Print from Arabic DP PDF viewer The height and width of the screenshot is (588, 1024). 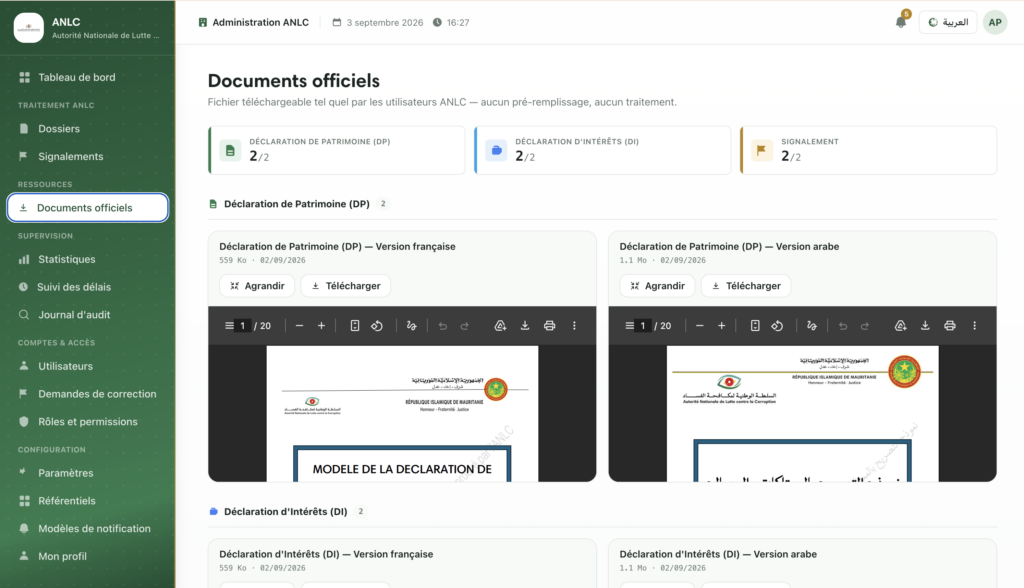coord(950,325)
